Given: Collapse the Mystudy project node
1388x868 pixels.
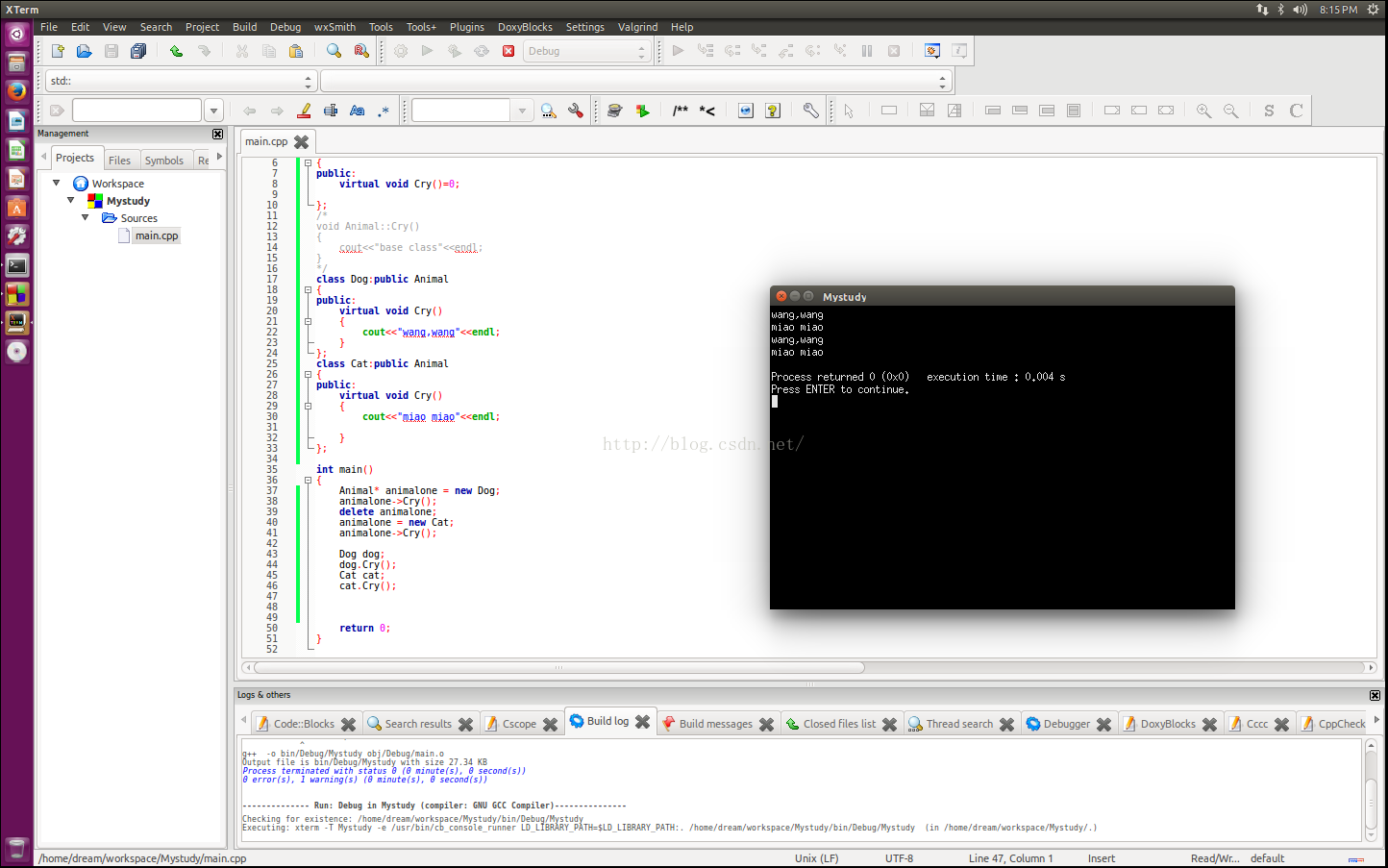Looking at the screenshot, I should pos(70,200).
